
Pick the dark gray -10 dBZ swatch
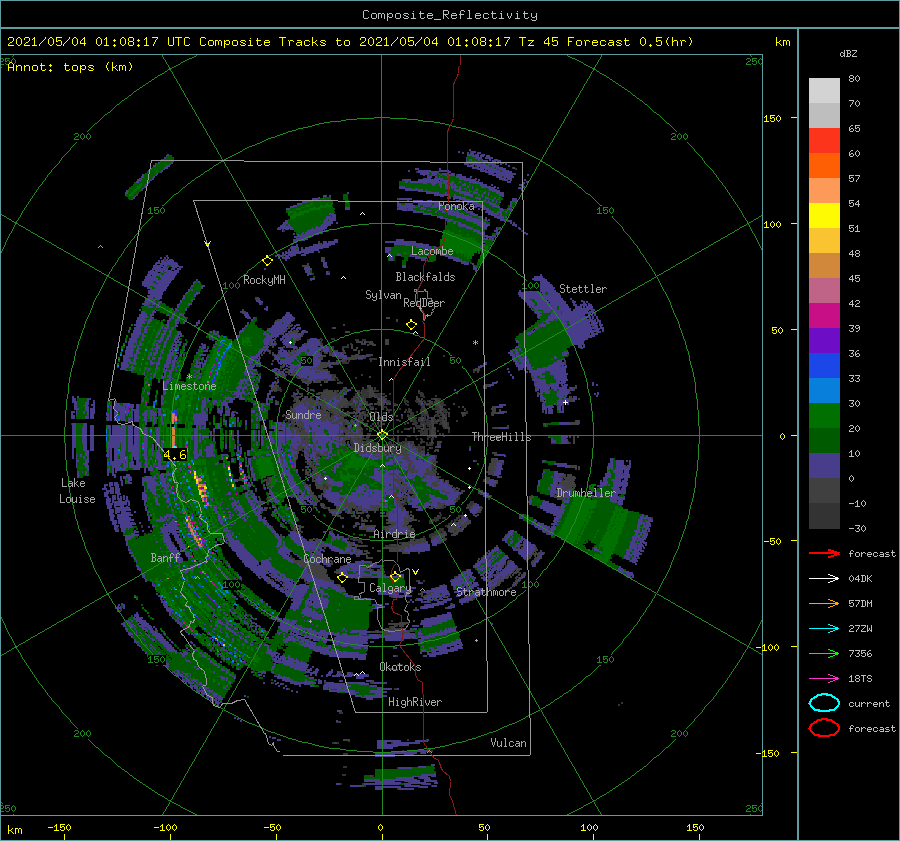(x=824, y=516)
